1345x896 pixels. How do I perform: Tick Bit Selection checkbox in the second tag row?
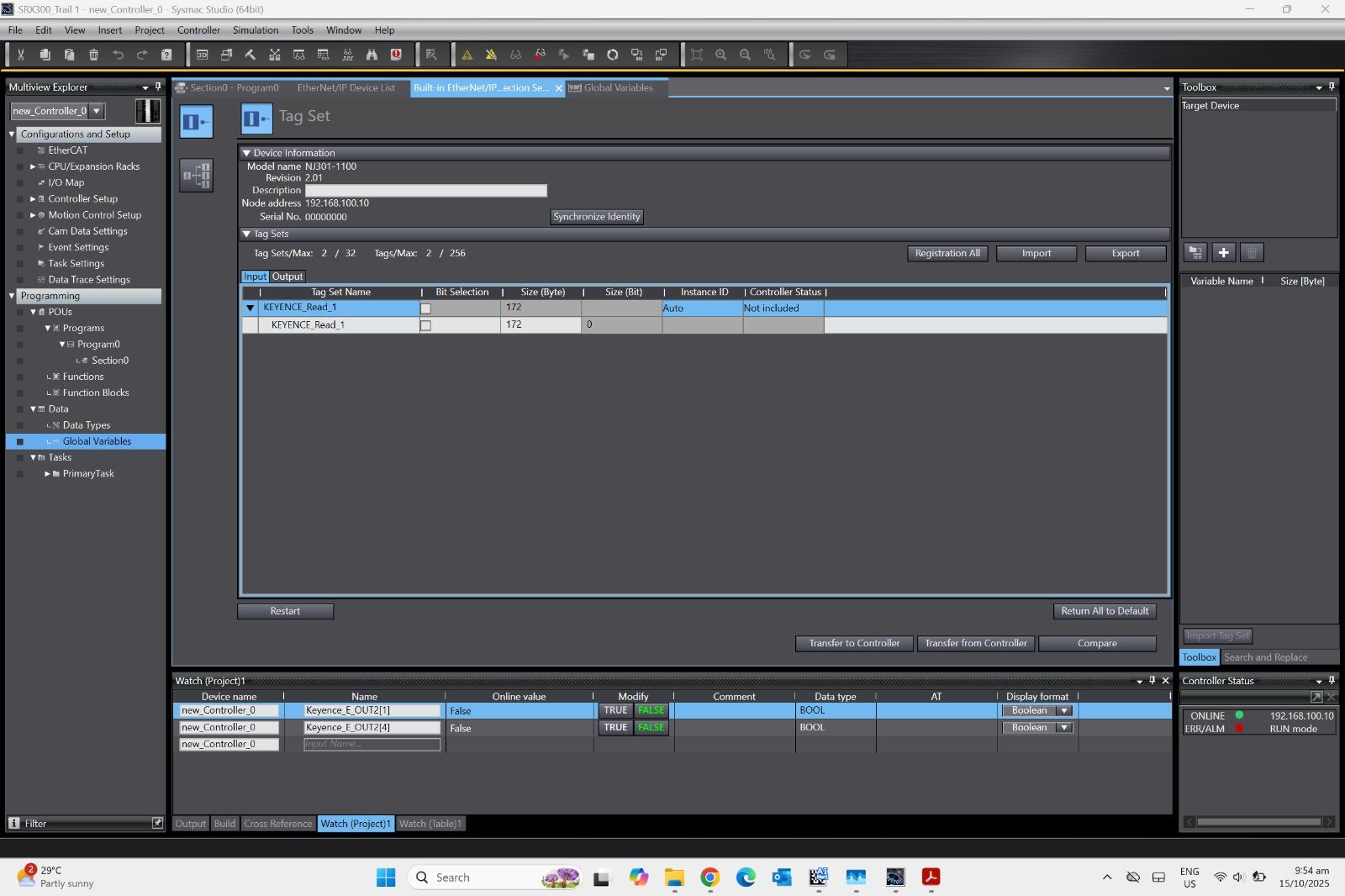[425, 325]
